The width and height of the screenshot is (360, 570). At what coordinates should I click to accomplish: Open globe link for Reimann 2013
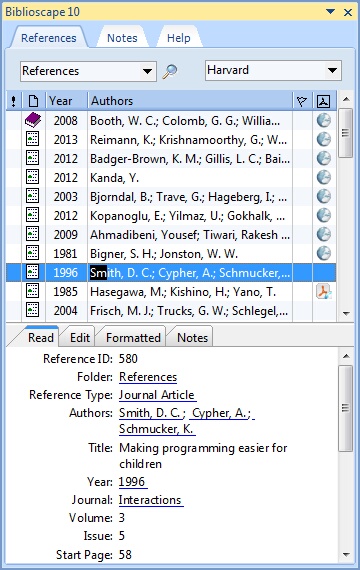tap(324, 139)
